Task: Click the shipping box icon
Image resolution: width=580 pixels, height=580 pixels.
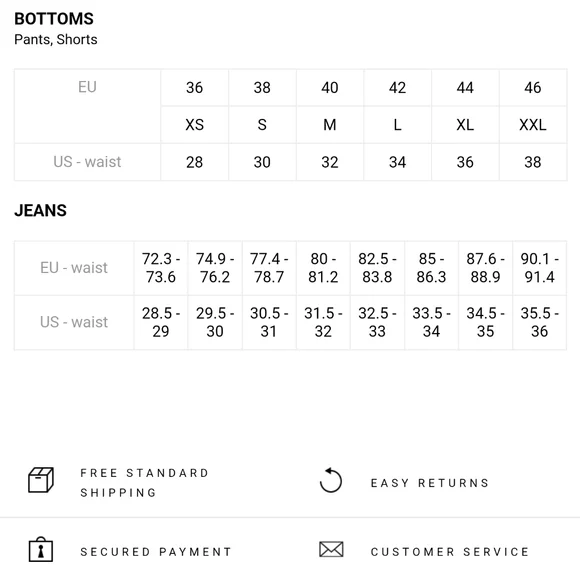Action: pos(41,480)
